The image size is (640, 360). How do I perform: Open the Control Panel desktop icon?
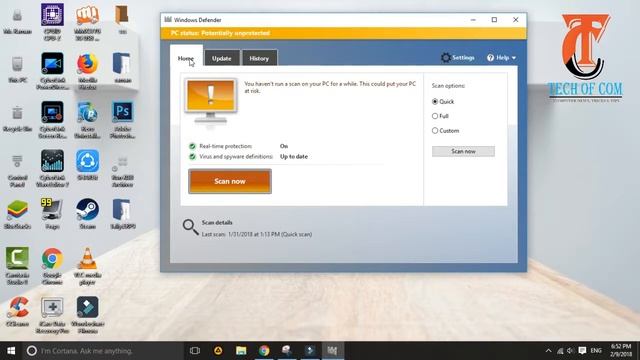(x=17, y=171)
